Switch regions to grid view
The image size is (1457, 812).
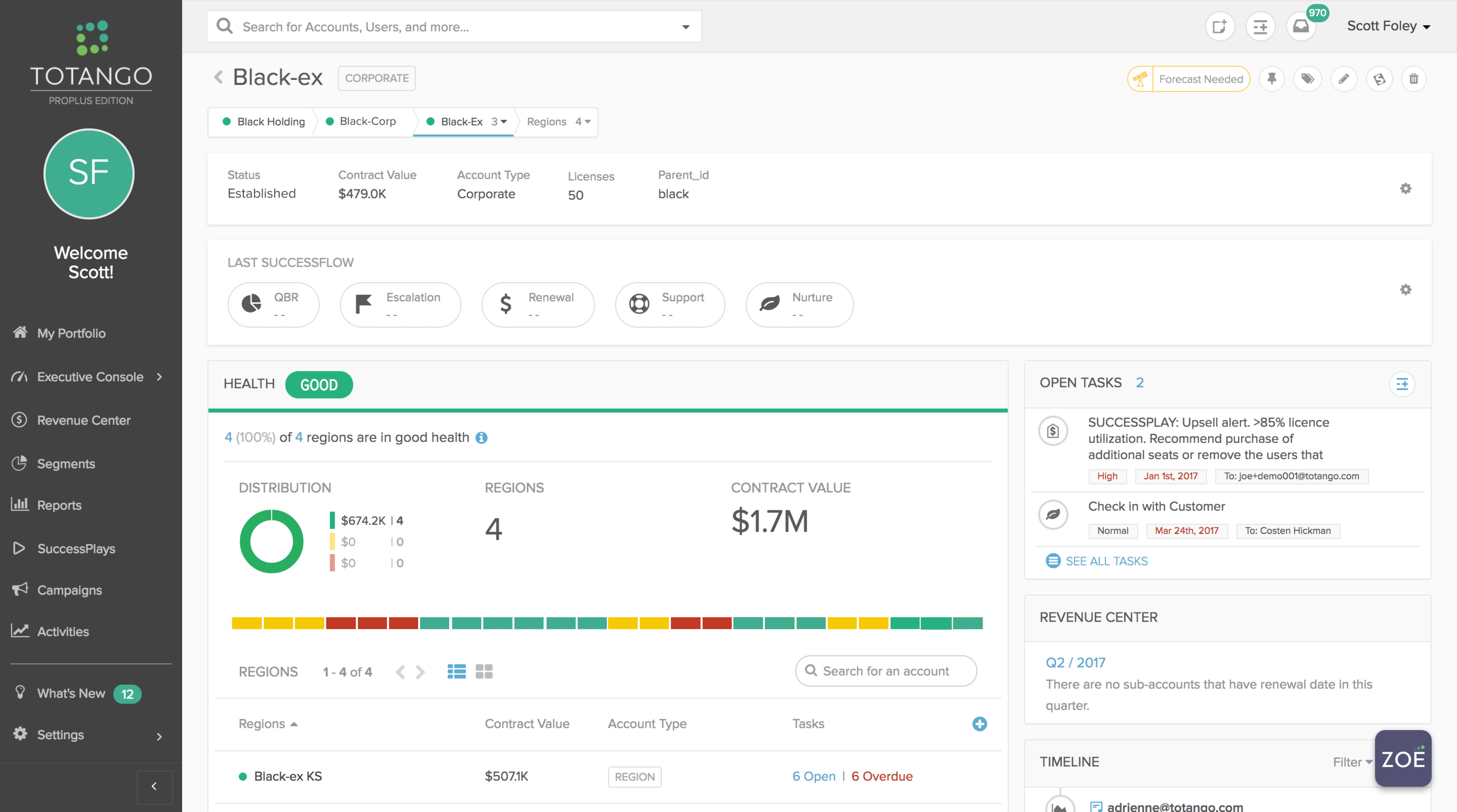pyautogui.click(x=484, y=671)
